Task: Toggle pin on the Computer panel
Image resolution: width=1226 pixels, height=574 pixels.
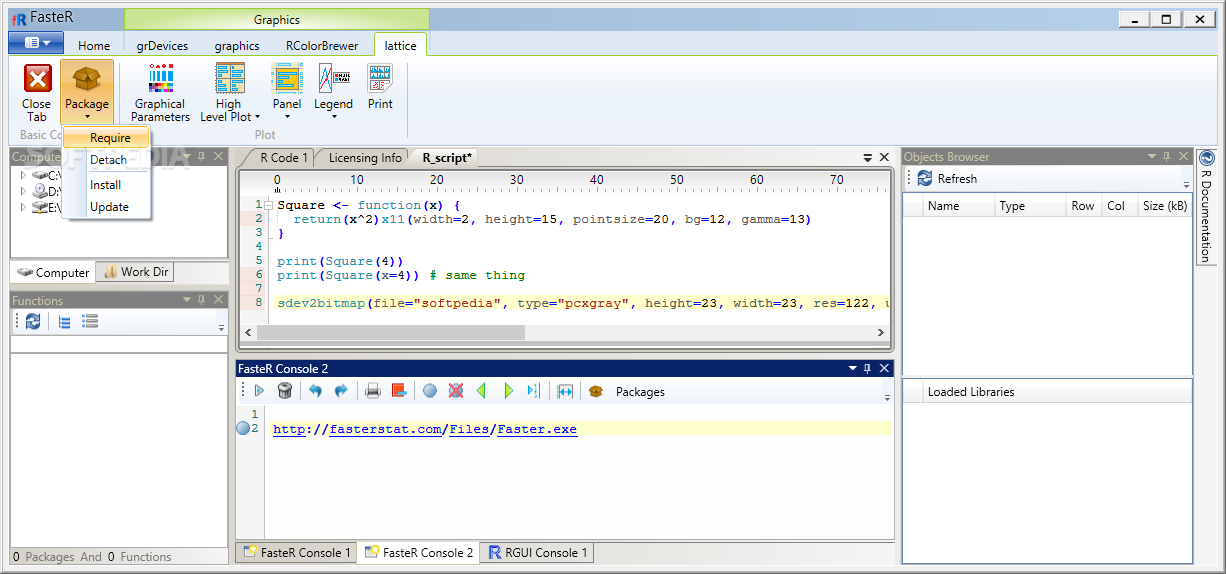Action: click(202, 157)
